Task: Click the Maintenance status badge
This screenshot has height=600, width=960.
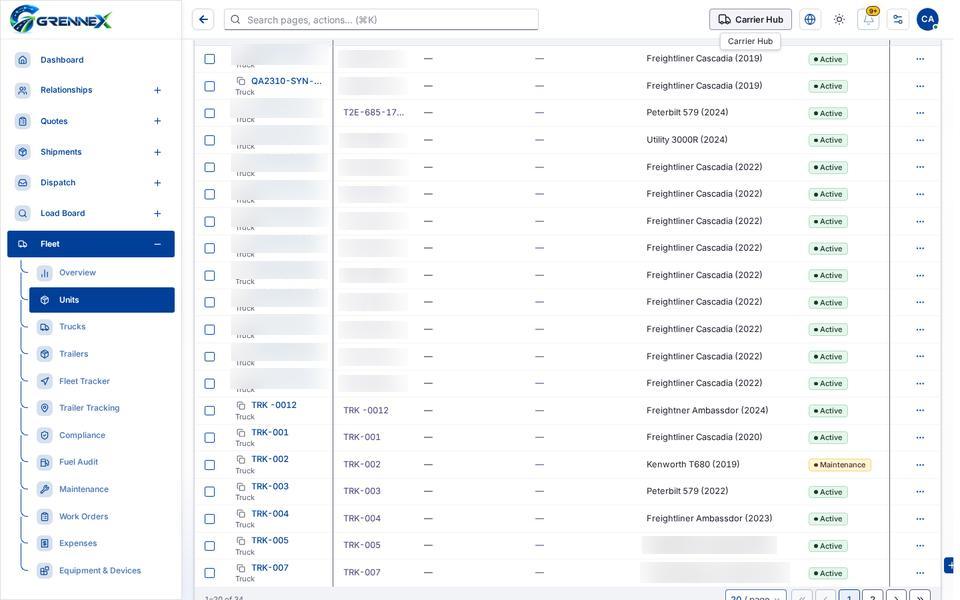Action: coord(839,465)
